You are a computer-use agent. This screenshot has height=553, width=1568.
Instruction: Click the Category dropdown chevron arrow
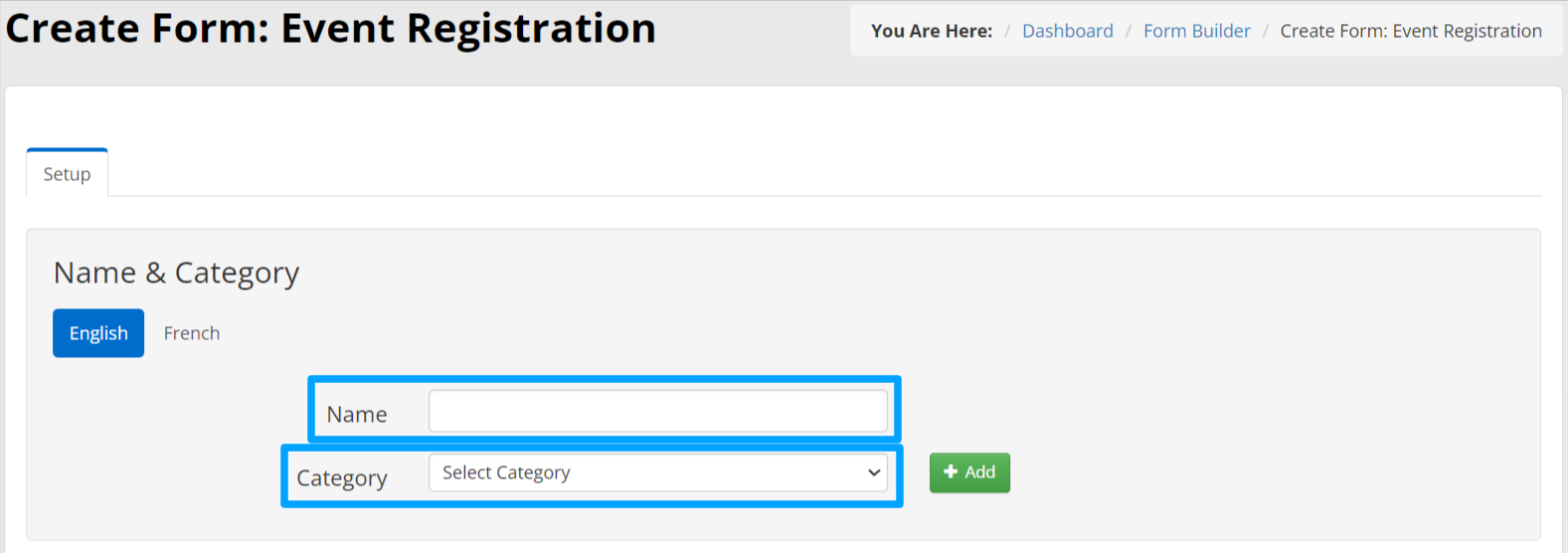(x=874, y=473)
